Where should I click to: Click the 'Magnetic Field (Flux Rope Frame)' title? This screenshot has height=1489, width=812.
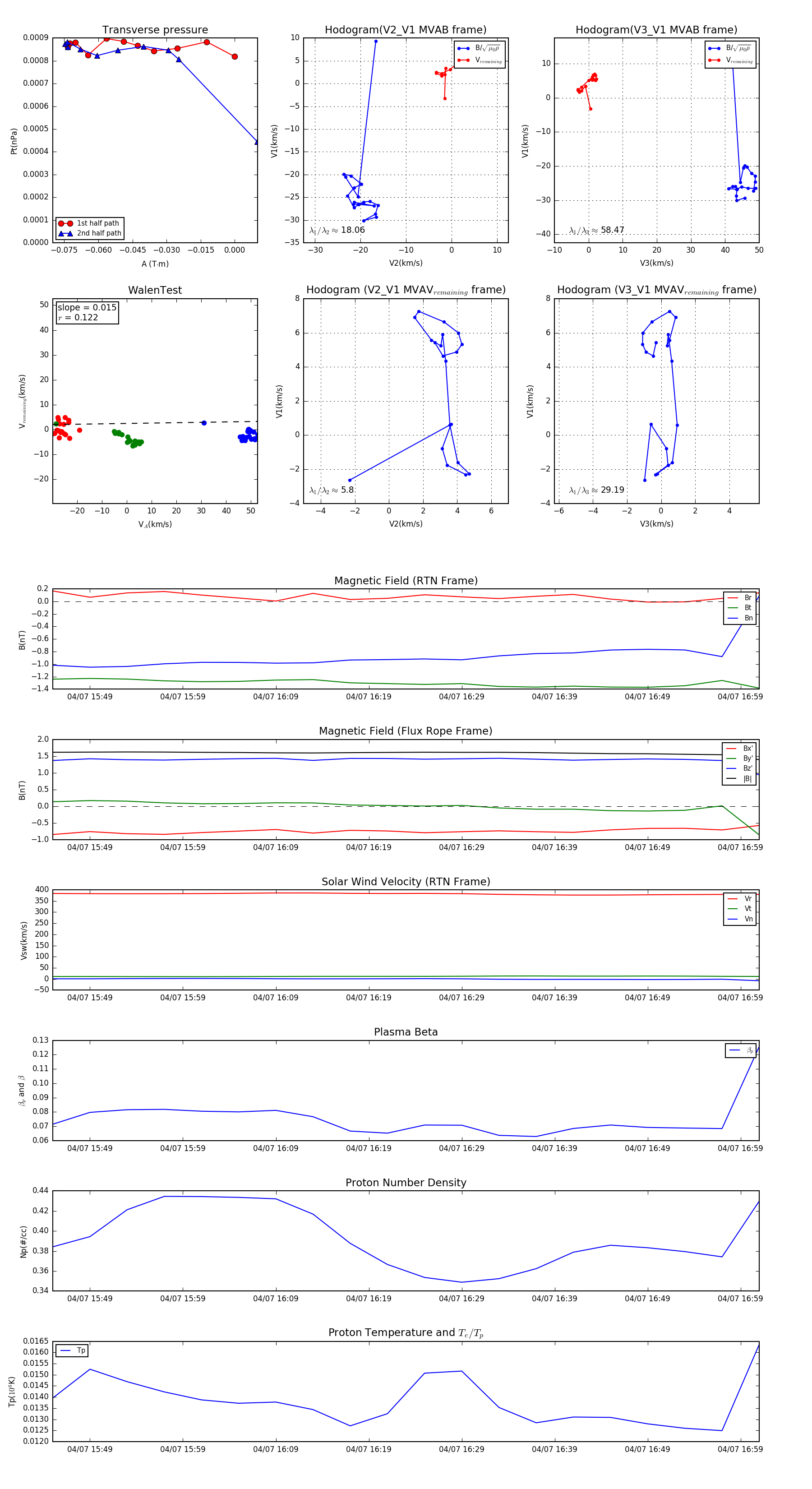pyautogui.click(x=406, y=731)
